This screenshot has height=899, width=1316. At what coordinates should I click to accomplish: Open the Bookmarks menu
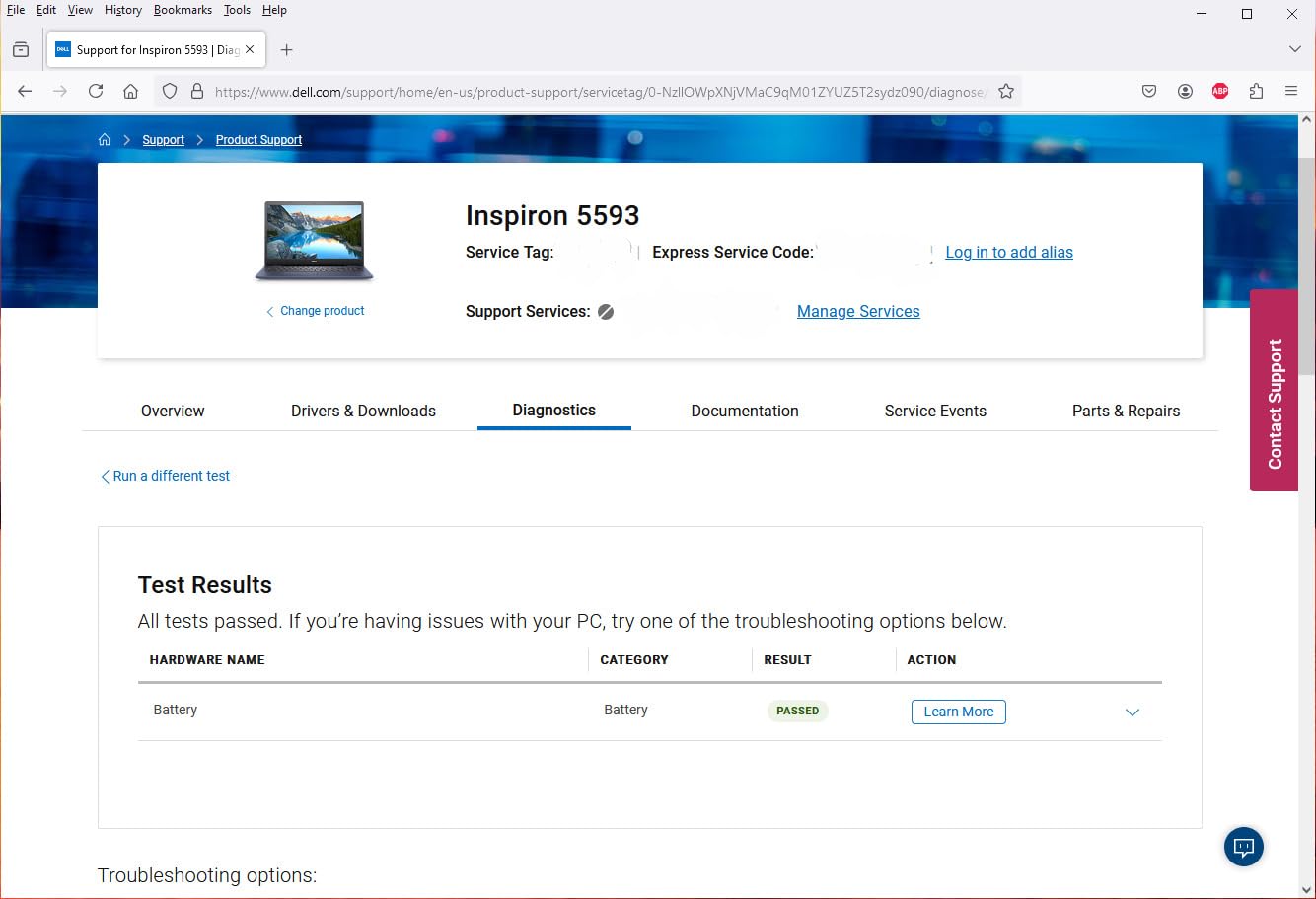(183, 10)
